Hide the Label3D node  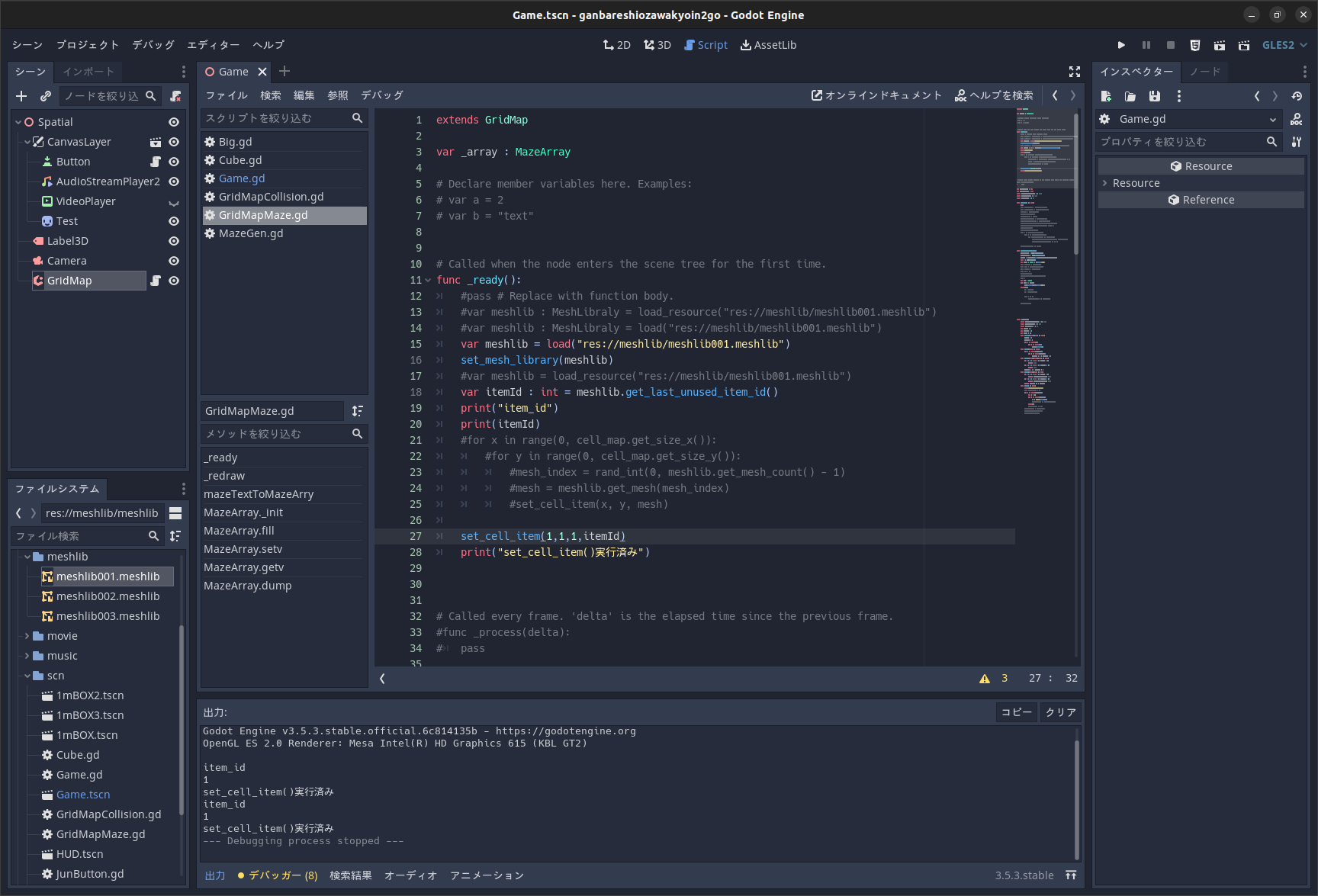[174, 241]
